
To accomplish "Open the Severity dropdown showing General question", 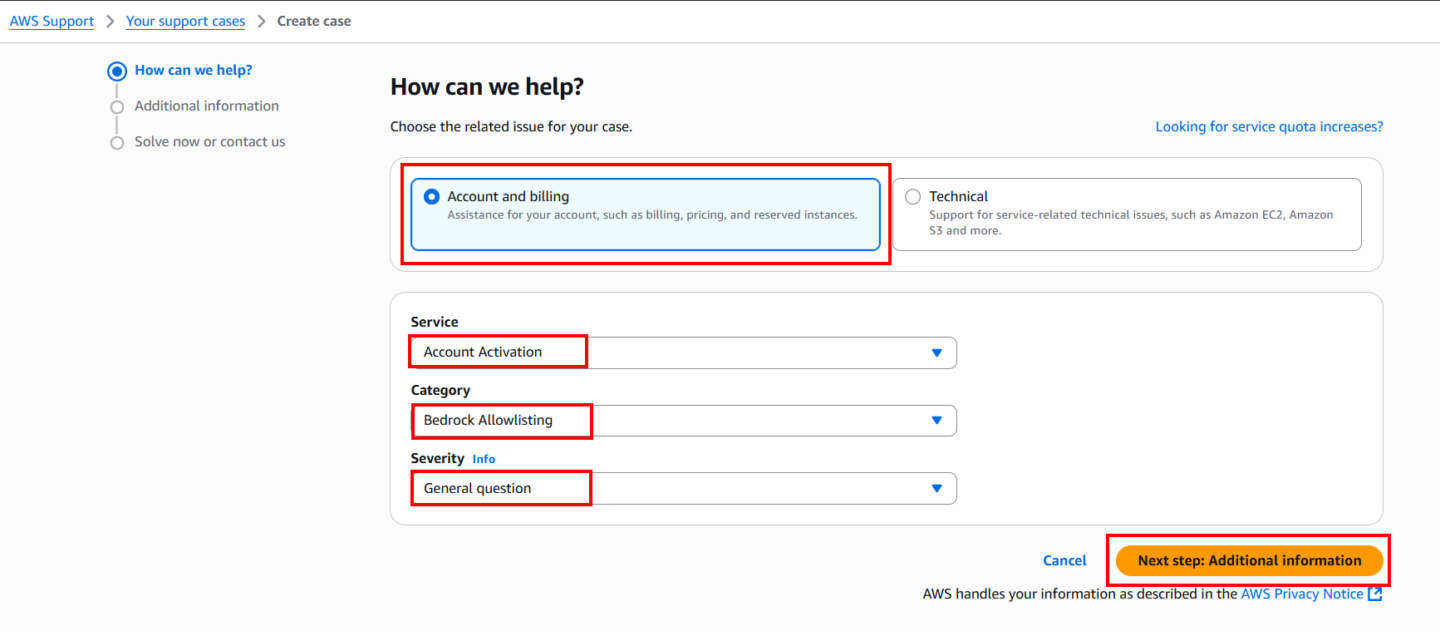I will (x=683, y=489).
